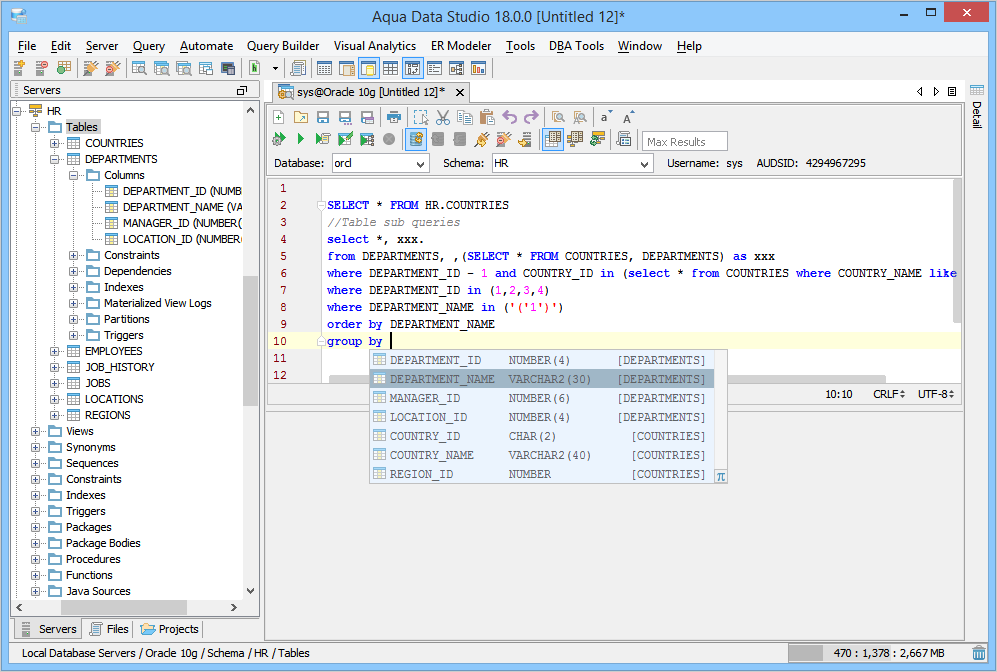Screen dimensions: 997x672
Task: Click the Copy icon in editor toolbar
Action: (x=465, y=117)
